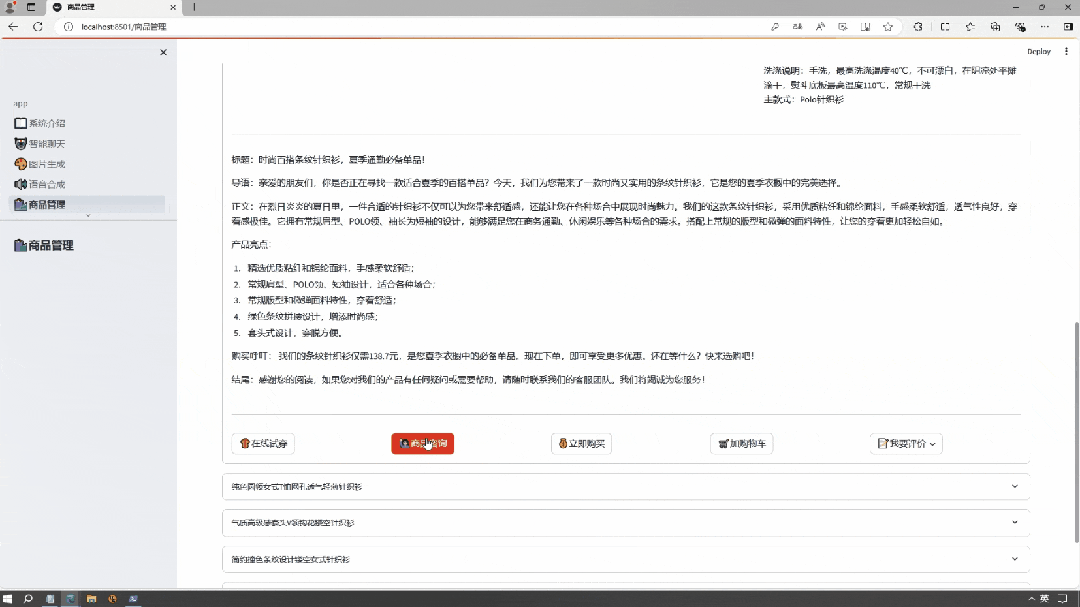Go to 智能聊天 in sidebar
The width and height of the screenshot is (1080, 607).
(x=46, y=144)
